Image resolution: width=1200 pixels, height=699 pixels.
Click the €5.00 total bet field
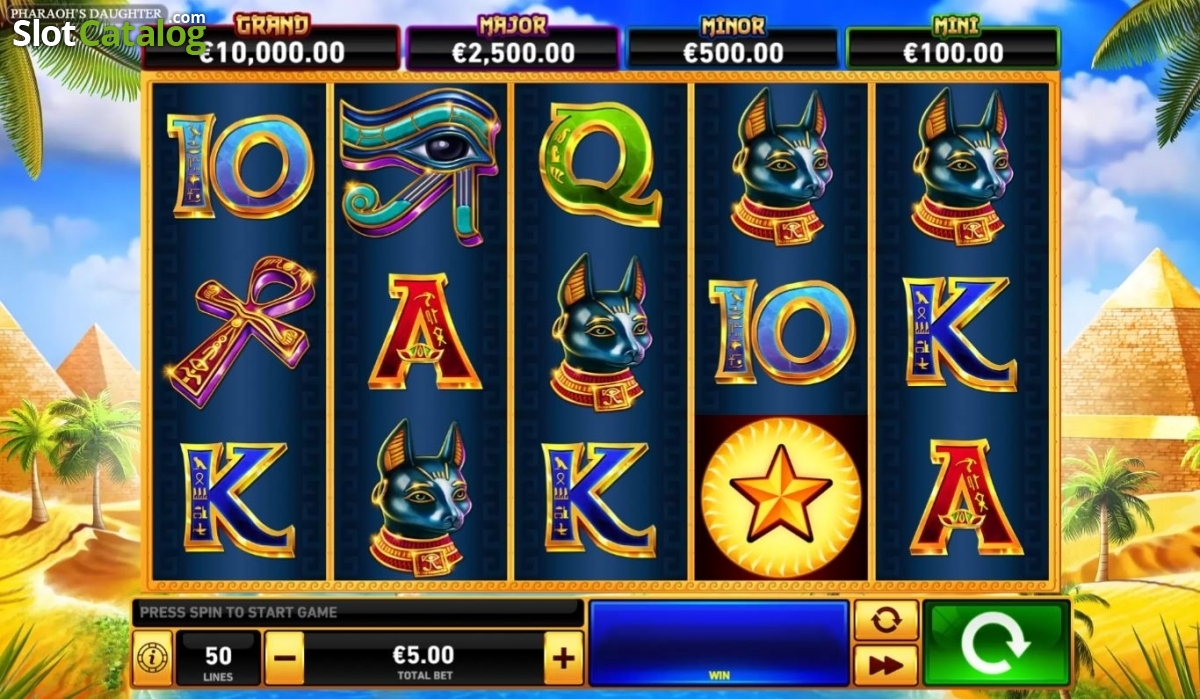tap(424, 658)
